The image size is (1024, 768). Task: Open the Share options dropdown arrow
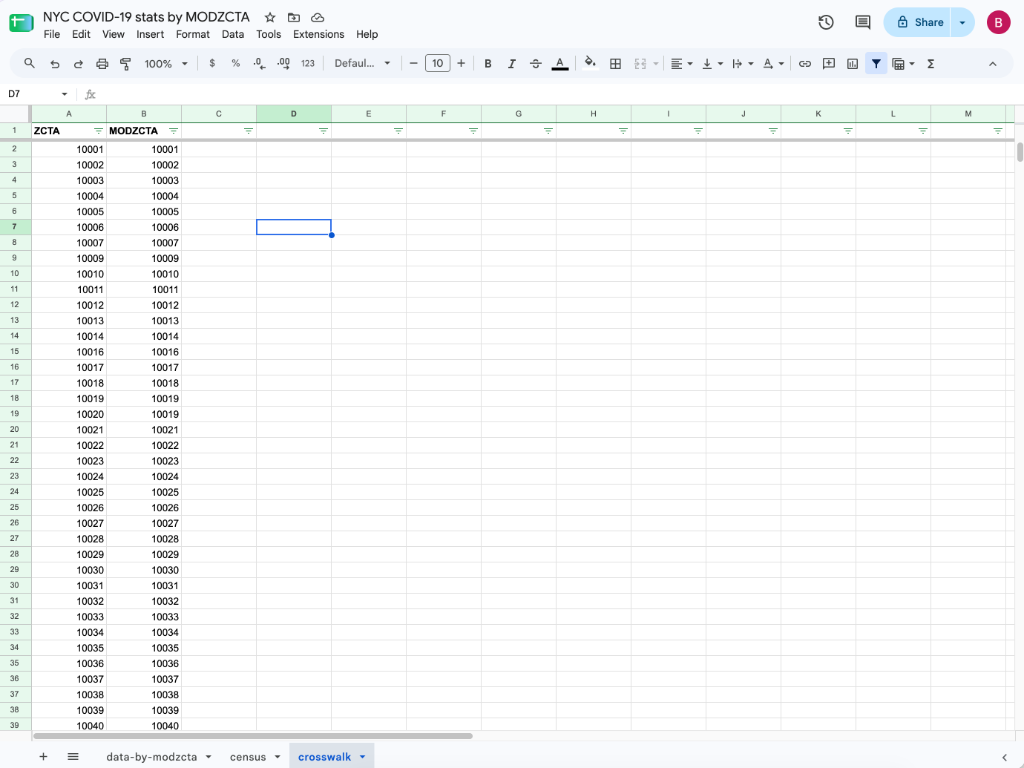963,22
